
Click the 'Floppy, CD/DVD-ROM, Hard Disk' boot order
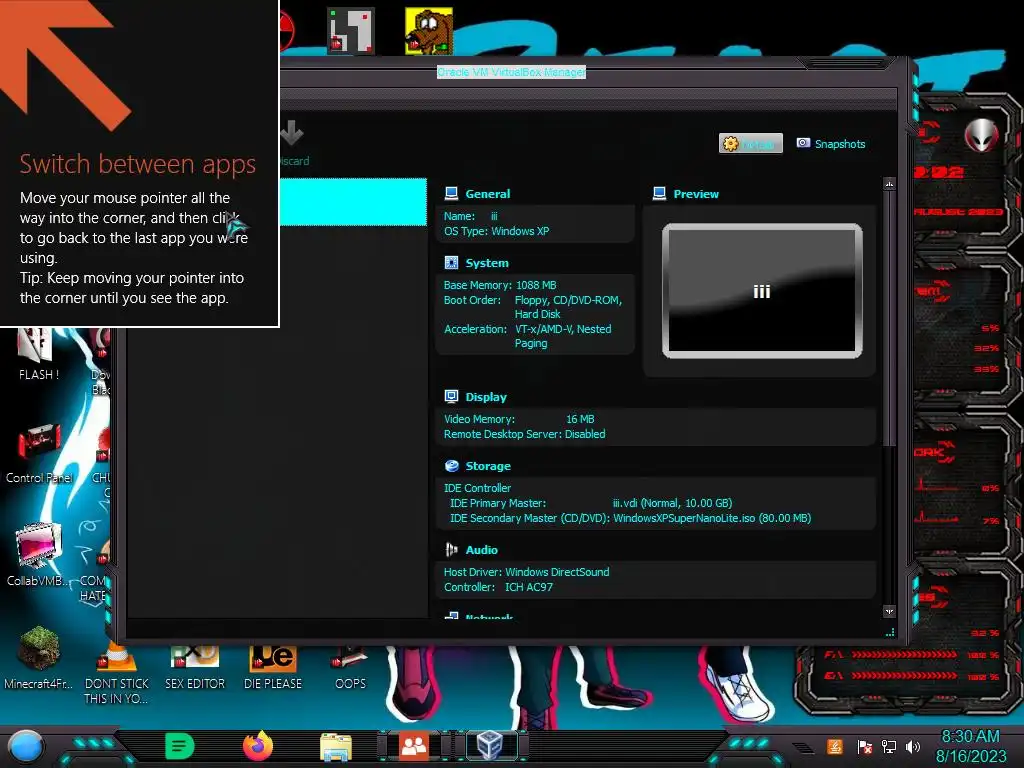(x=568, y=307)
